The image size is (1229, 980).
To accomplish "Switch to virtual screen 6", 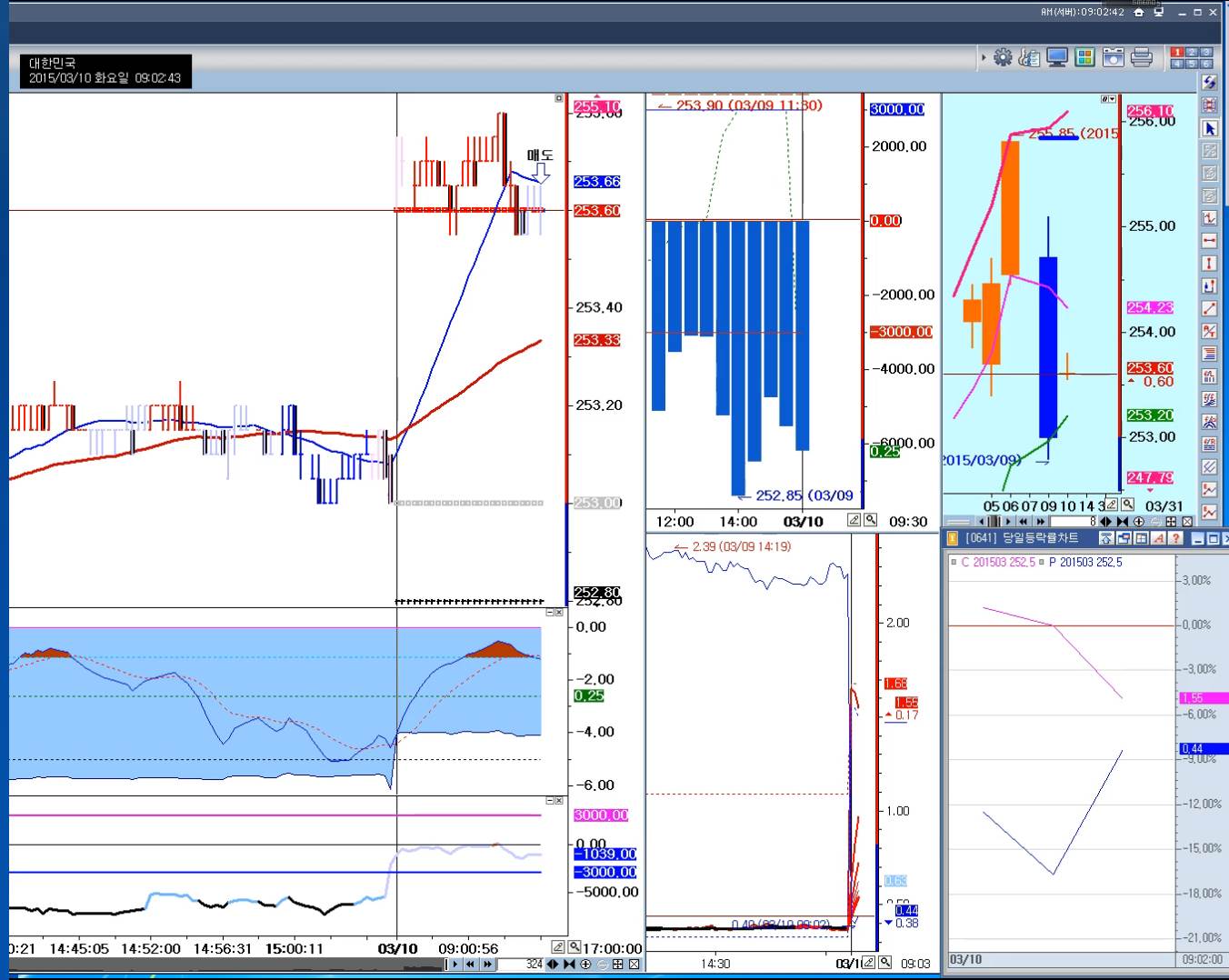I will [1206, 64].
